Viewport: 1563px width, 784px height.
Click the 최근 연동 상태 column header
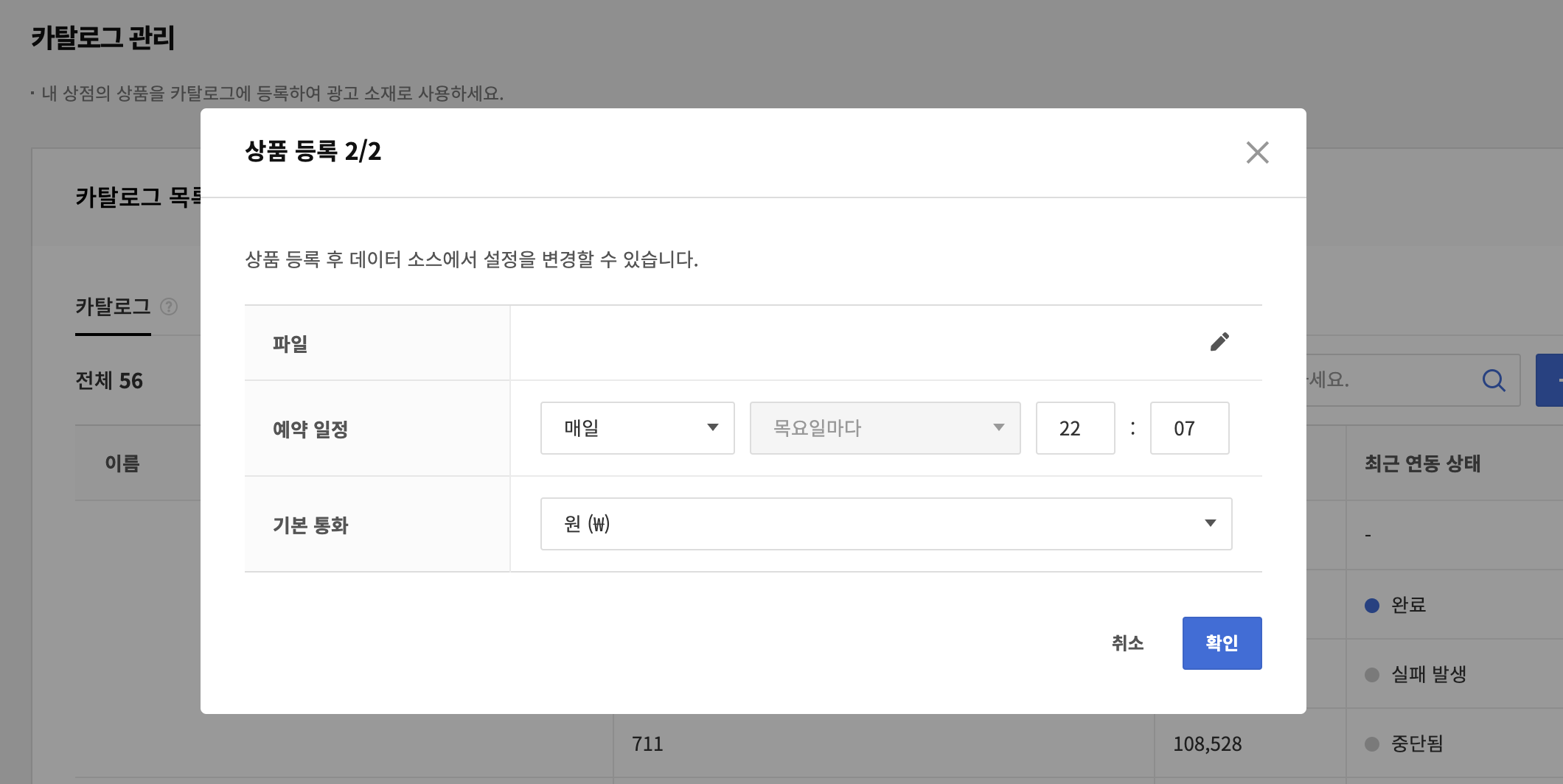[1422, 463]
